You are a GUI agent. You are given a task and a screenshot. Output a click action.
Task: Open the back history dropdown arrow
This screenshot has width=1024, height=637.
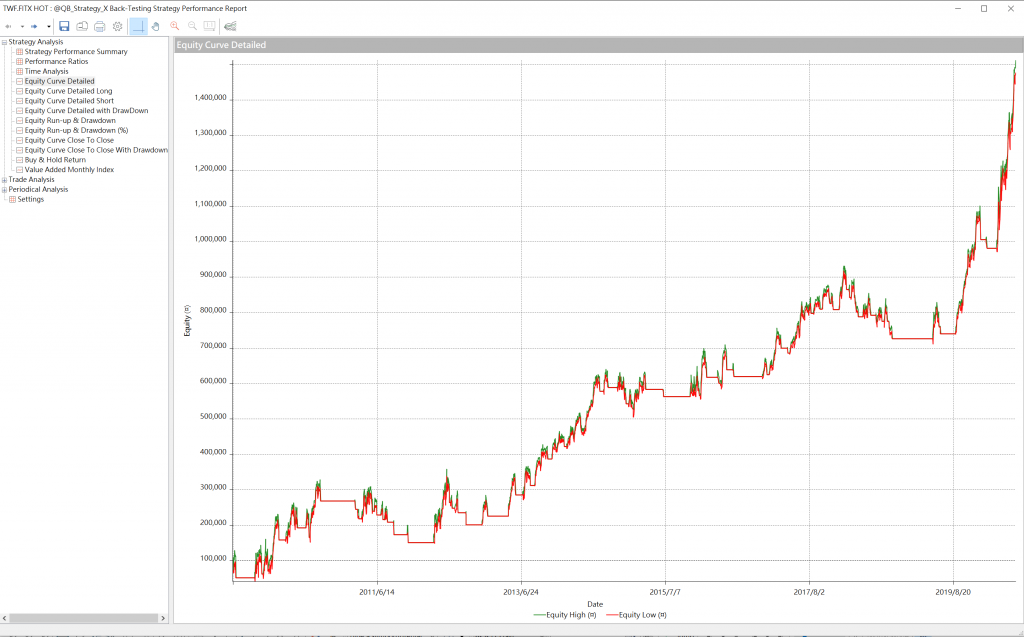[21, 26]
